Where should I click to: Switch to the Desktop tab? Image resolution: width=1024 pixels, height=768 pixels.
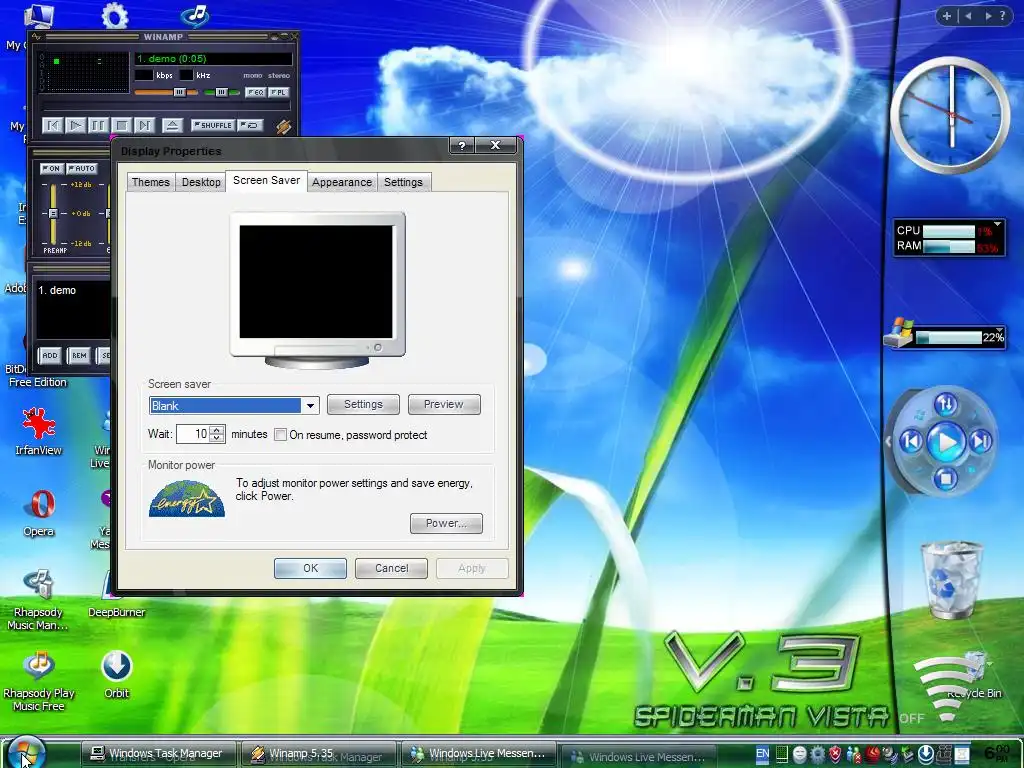coord(201,182)
